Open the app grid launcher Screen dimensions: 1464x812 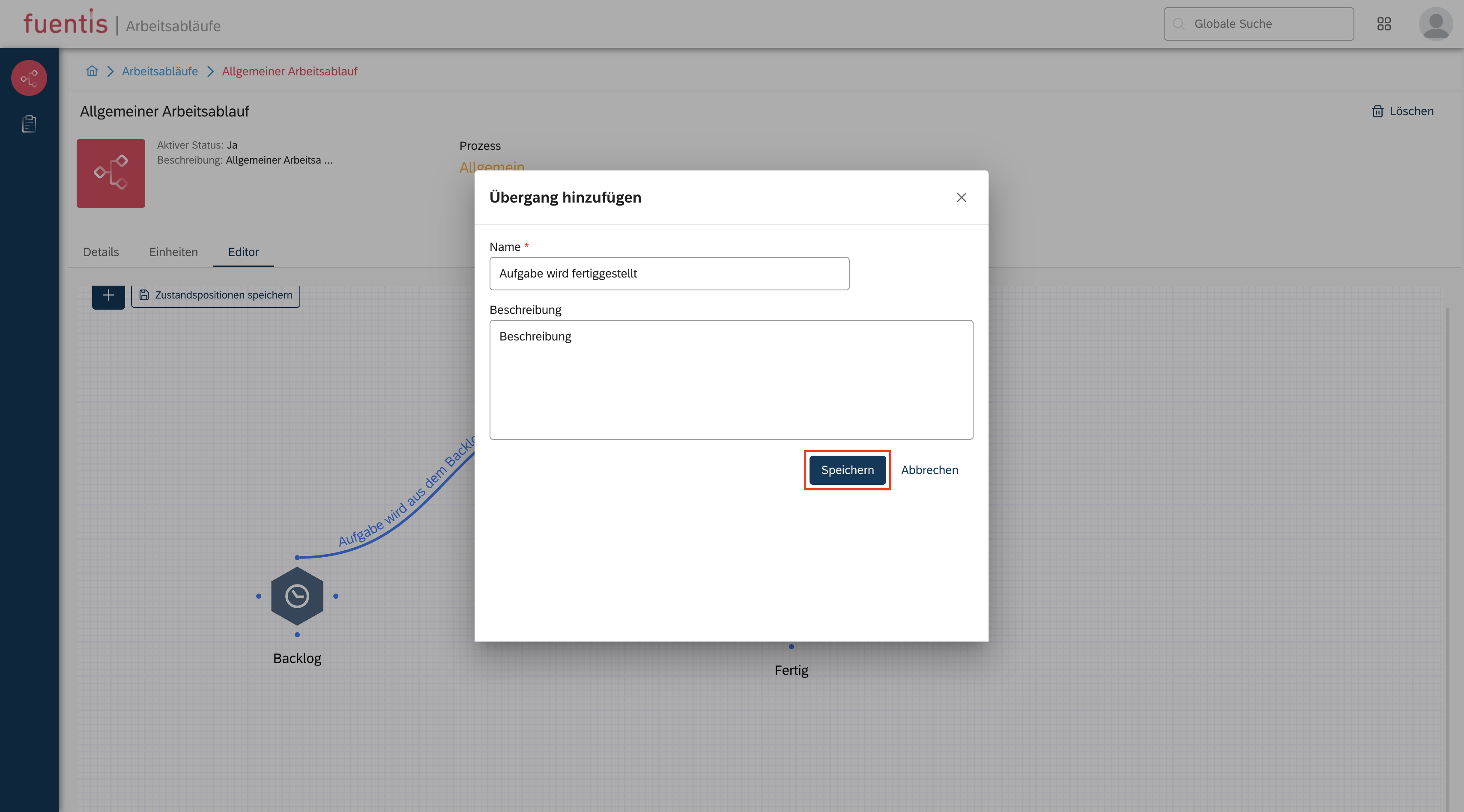(x=1384, y=24)
